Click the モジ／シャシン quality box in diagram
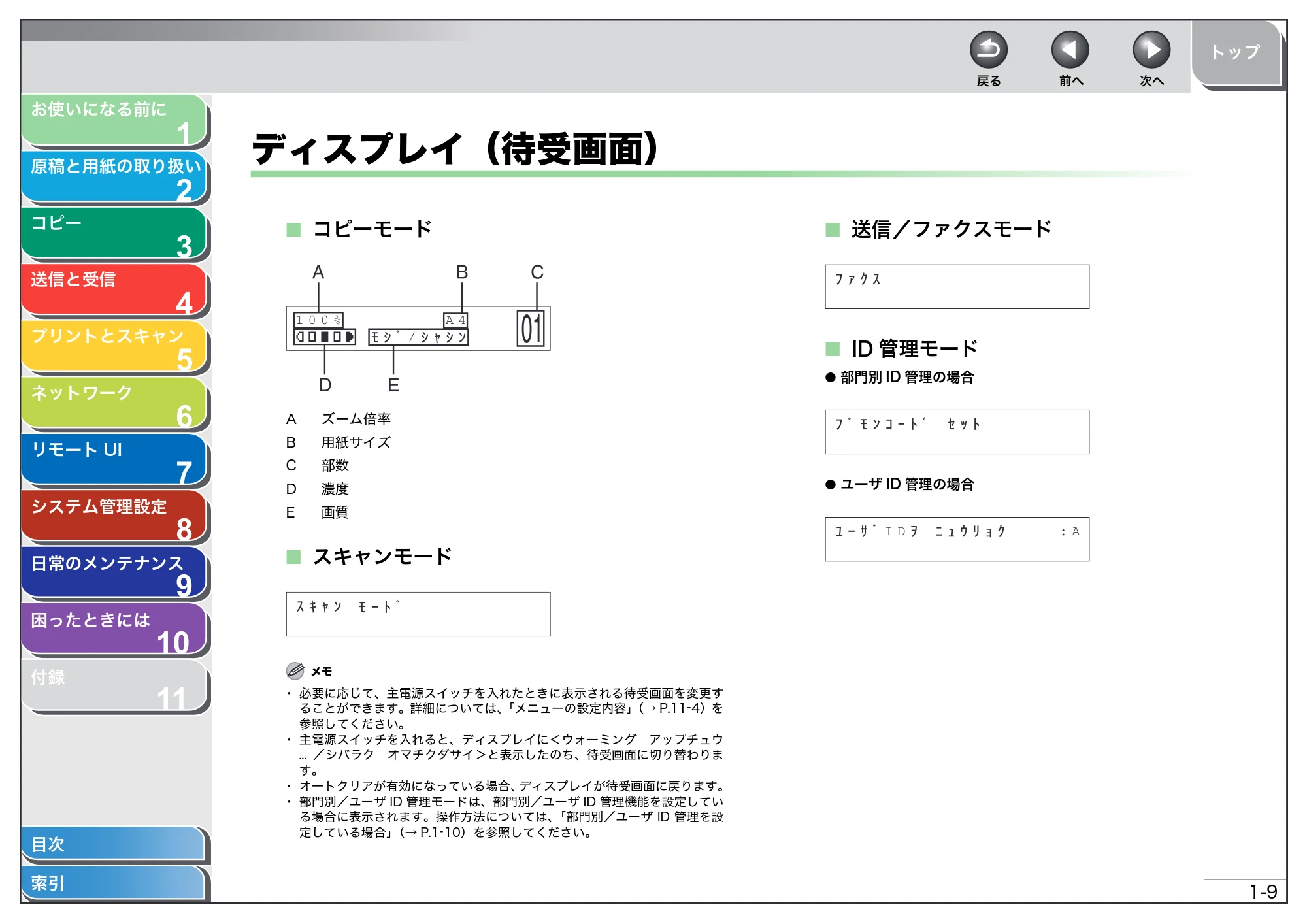Viewport: 1307px width, 924px height. 418,337
